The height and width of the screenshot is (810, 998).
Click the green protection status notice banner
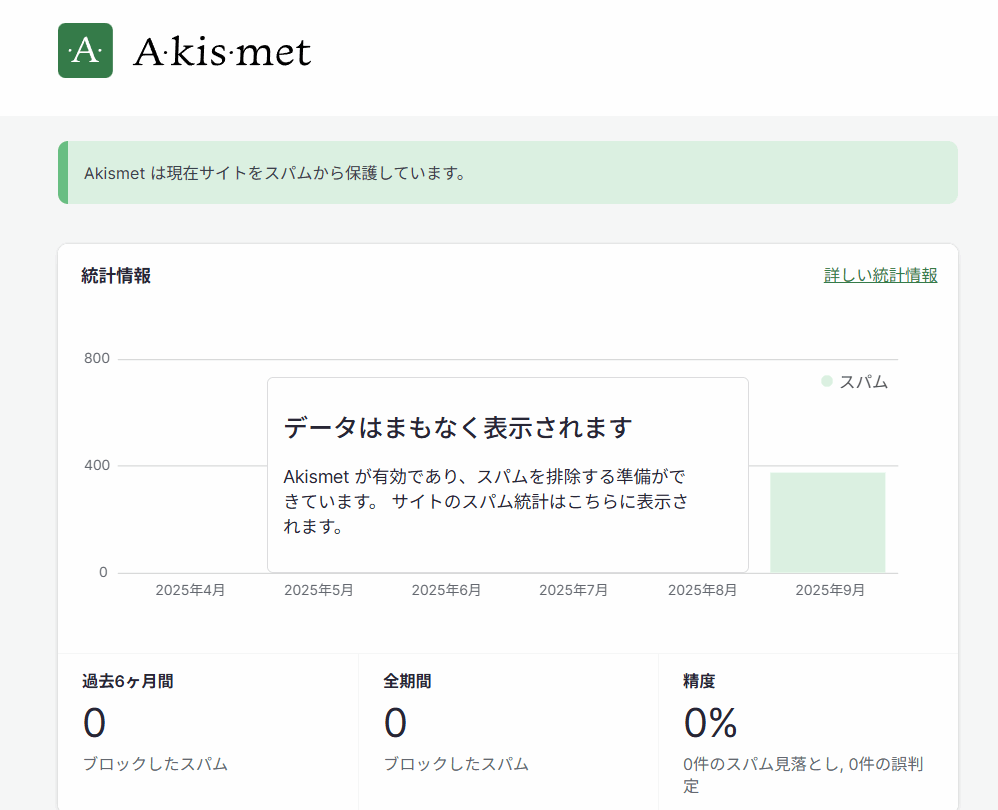click(508, 172)
